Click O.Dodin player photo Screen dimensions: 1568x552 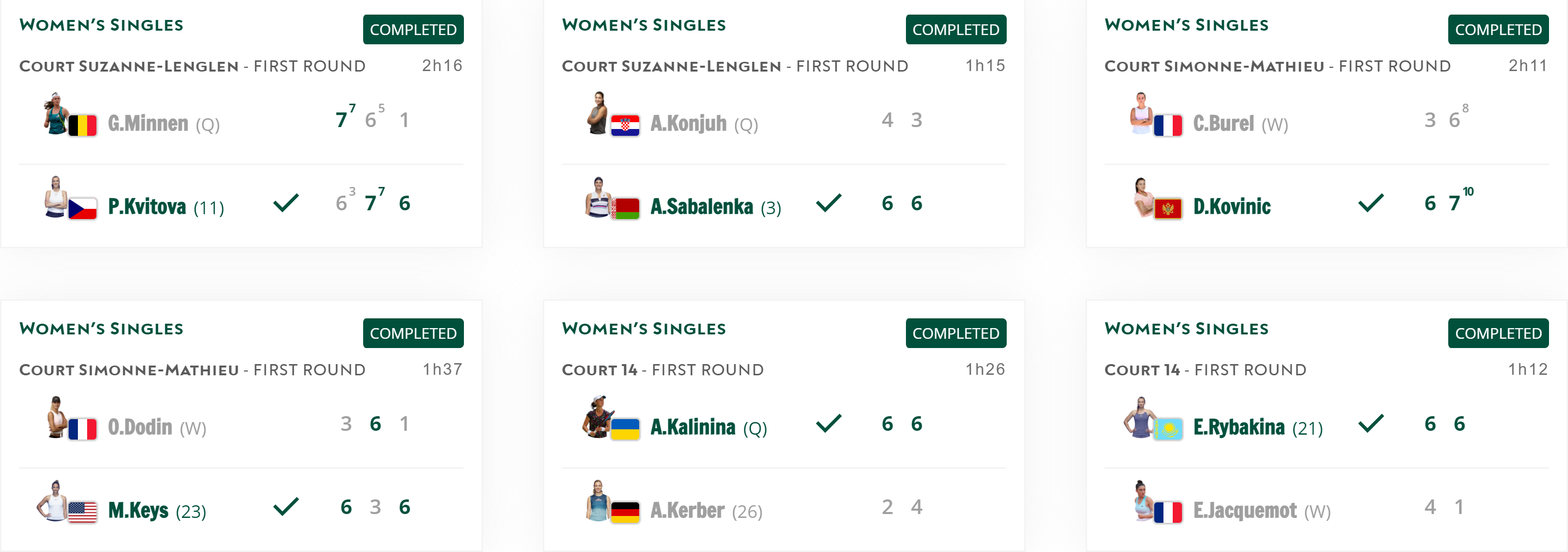click(x=56, y=418)
